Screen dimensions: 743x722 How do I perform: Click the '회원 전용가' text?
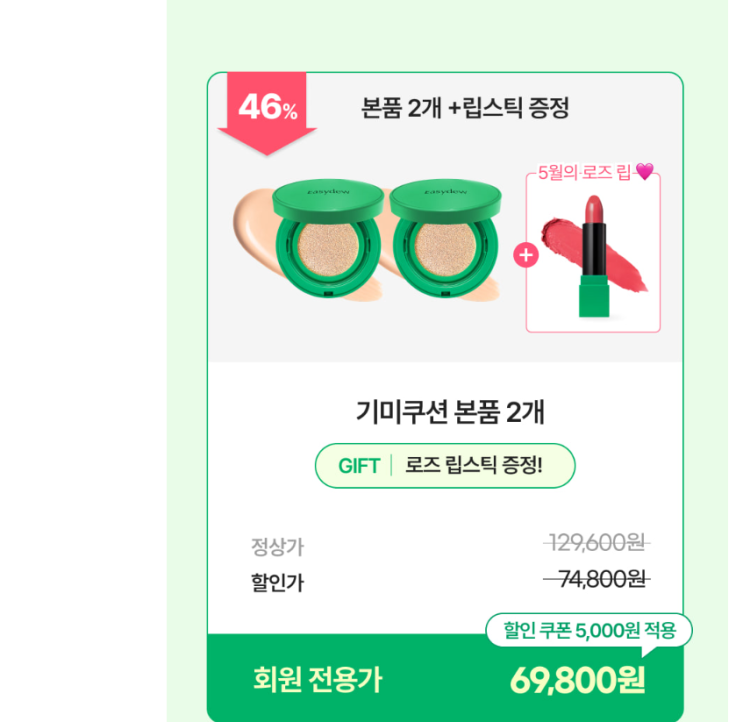317,680
